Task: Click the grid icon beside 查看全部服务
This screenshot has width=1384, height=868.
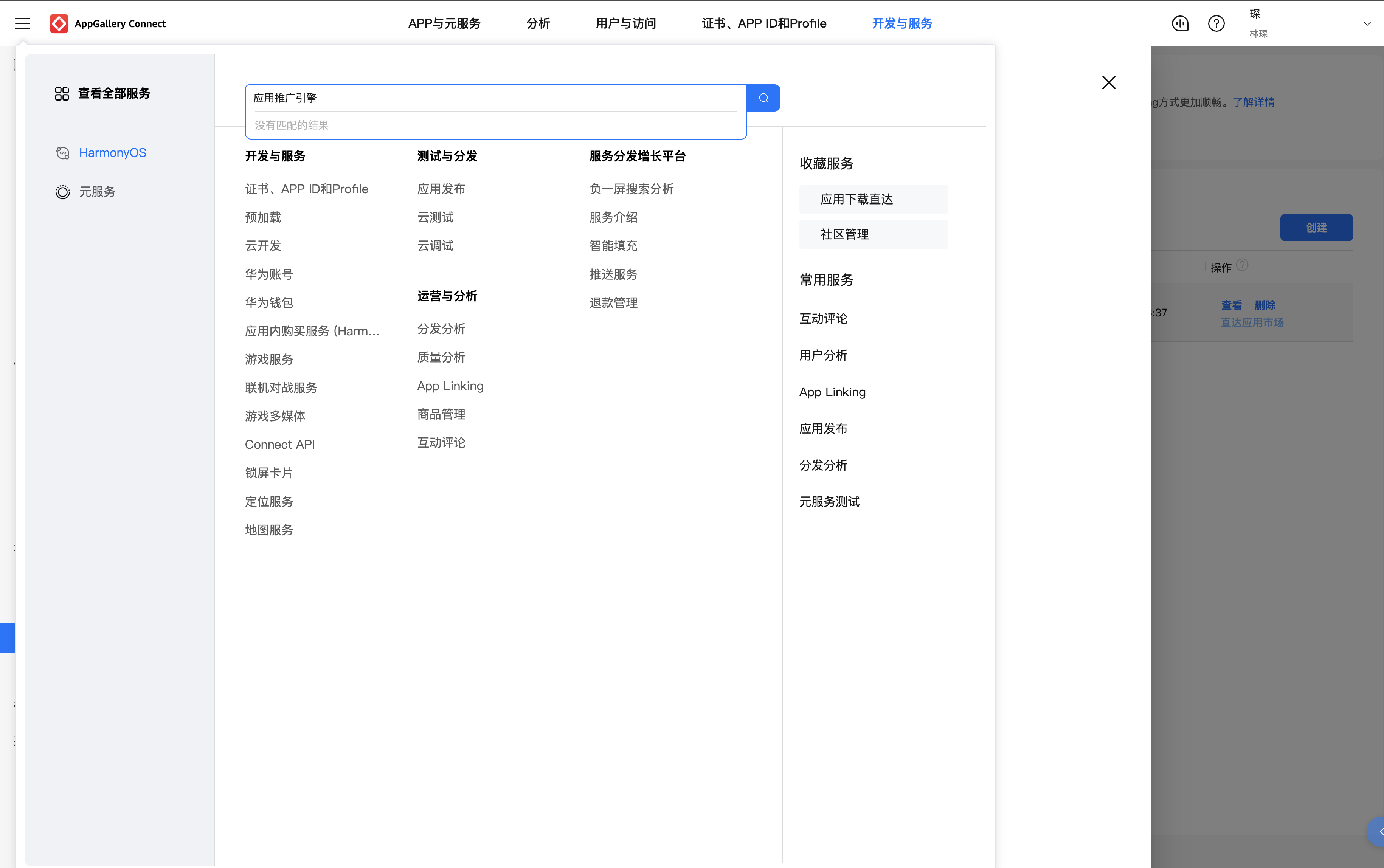Action: pos(62,94)
